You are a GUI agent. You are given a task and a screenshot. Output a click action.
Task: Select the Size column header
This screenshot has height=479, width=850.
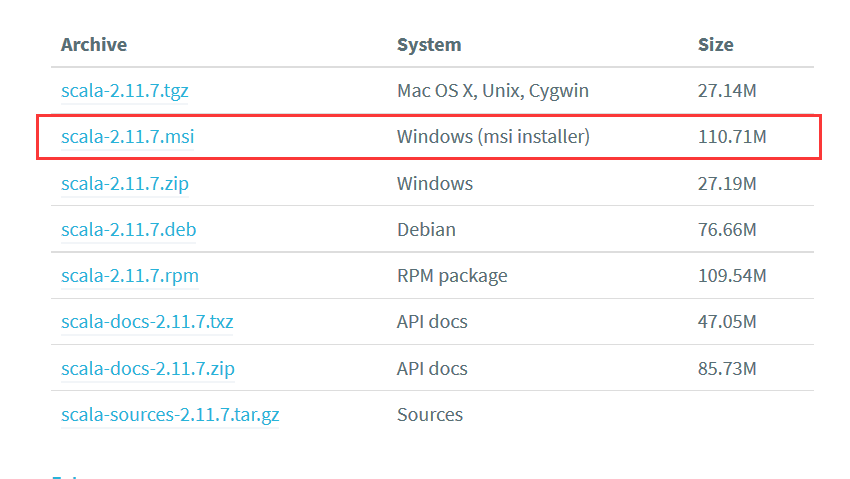[716, 44]
